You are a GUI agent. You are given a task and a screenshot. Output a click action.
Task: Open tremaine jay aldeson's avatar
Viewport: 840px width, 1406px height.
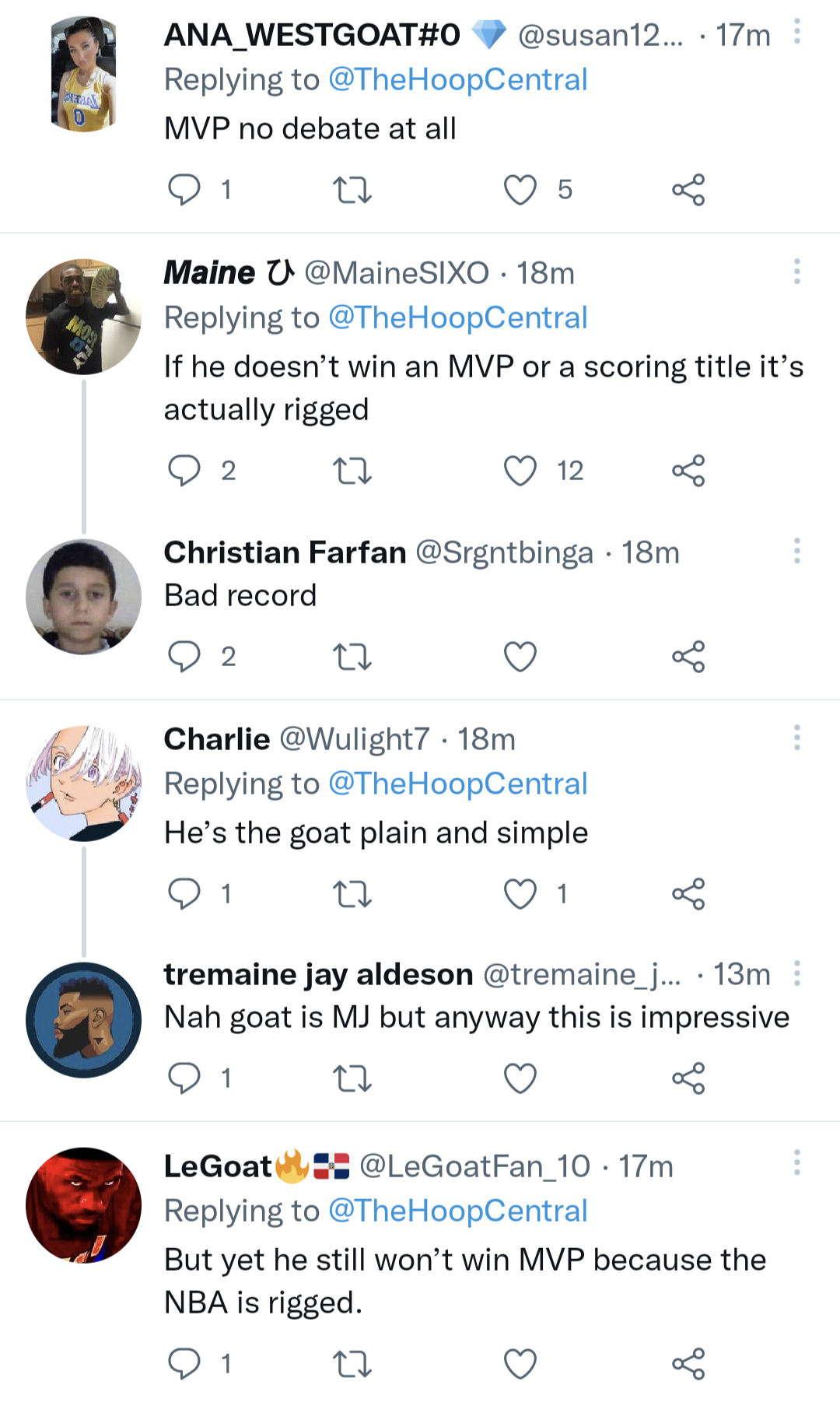[84, 1020]
